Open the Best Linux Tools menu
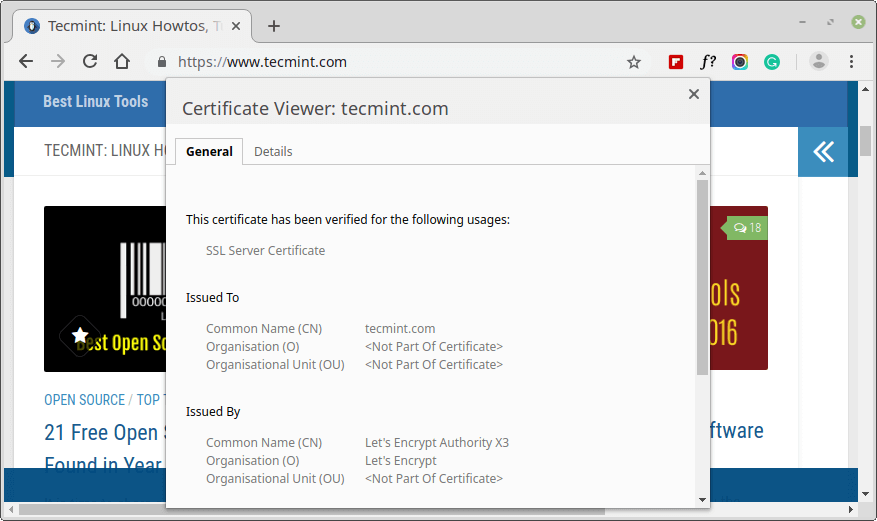This screenshot has width=877, height=521. point(95,102)
